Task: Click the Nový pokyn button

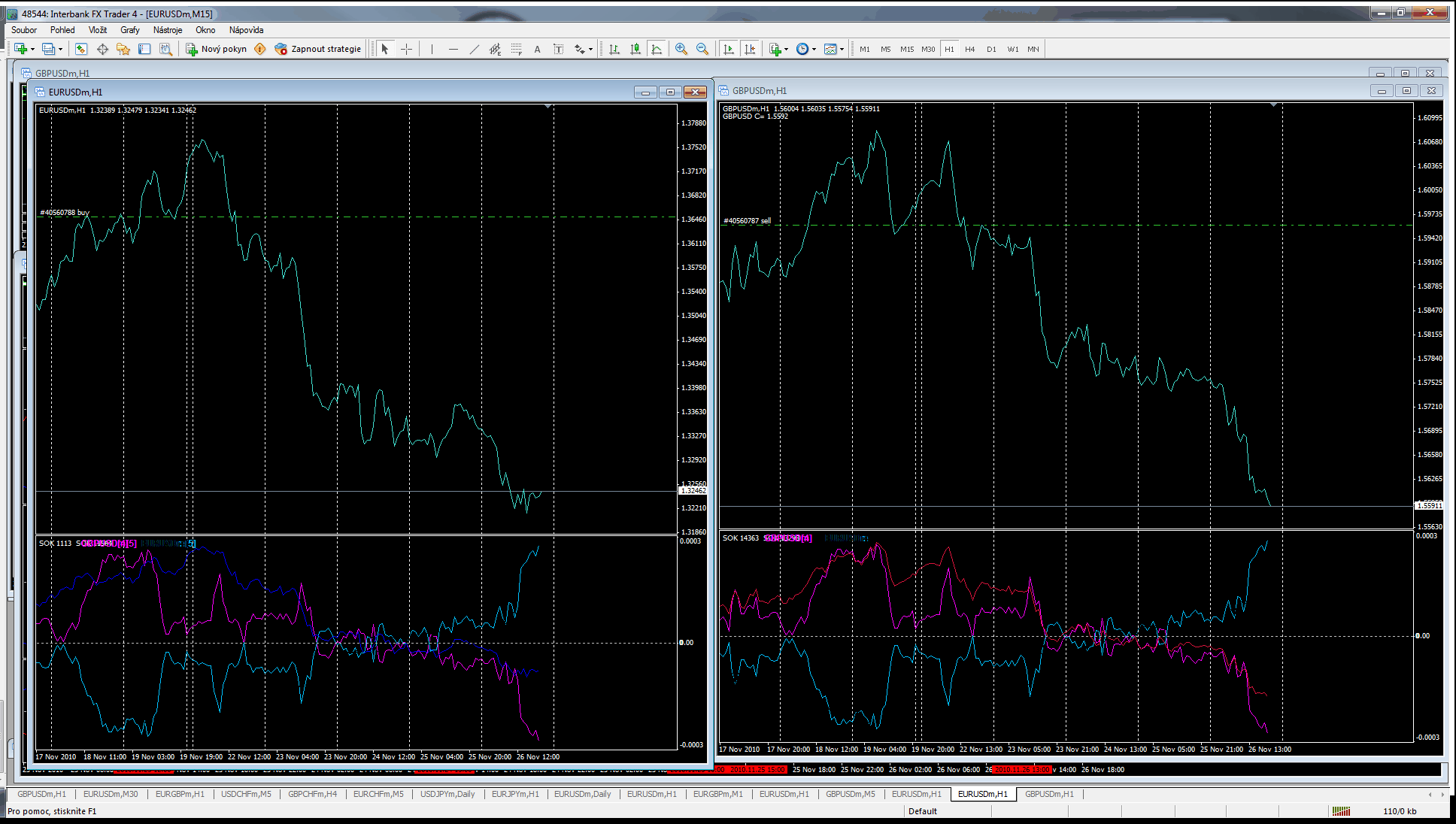Action: coord(217,49)
